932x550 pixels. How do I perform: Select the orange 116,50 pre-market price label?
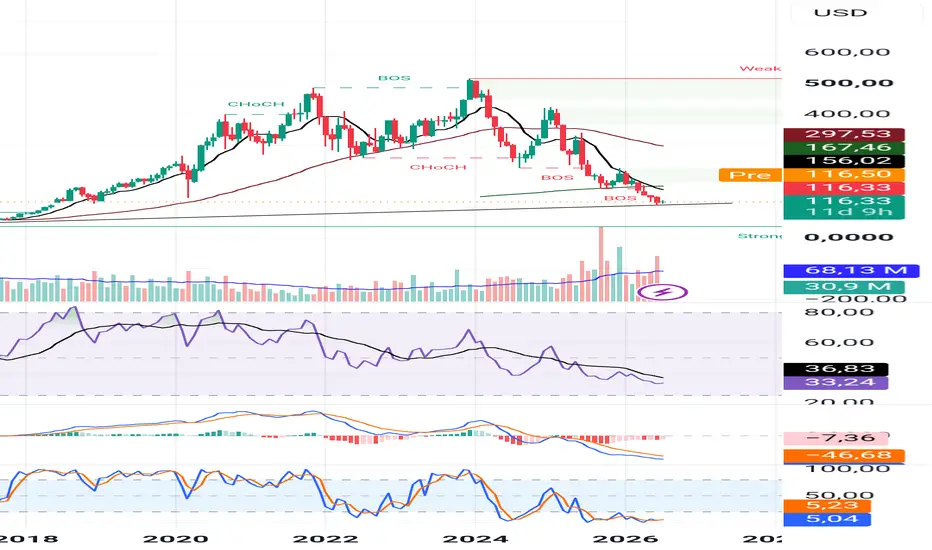[844, 175]
